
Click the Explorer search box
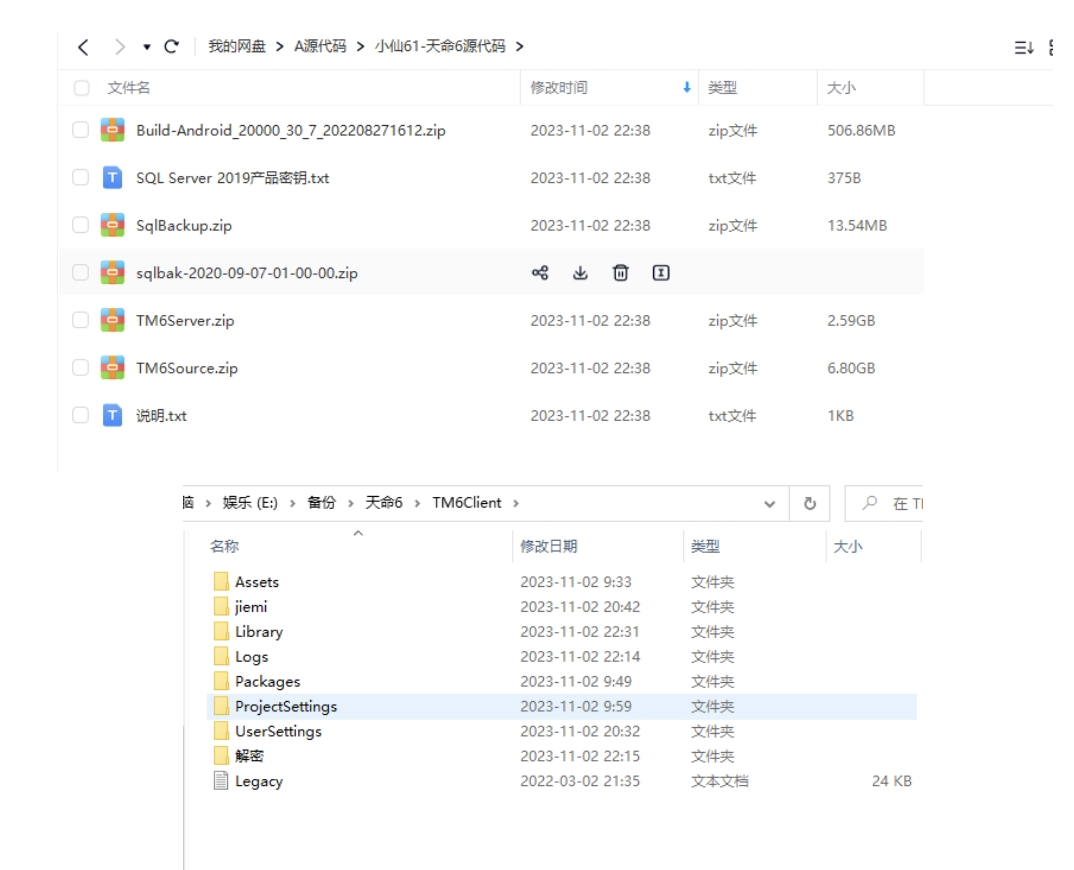tap(884, 504)
